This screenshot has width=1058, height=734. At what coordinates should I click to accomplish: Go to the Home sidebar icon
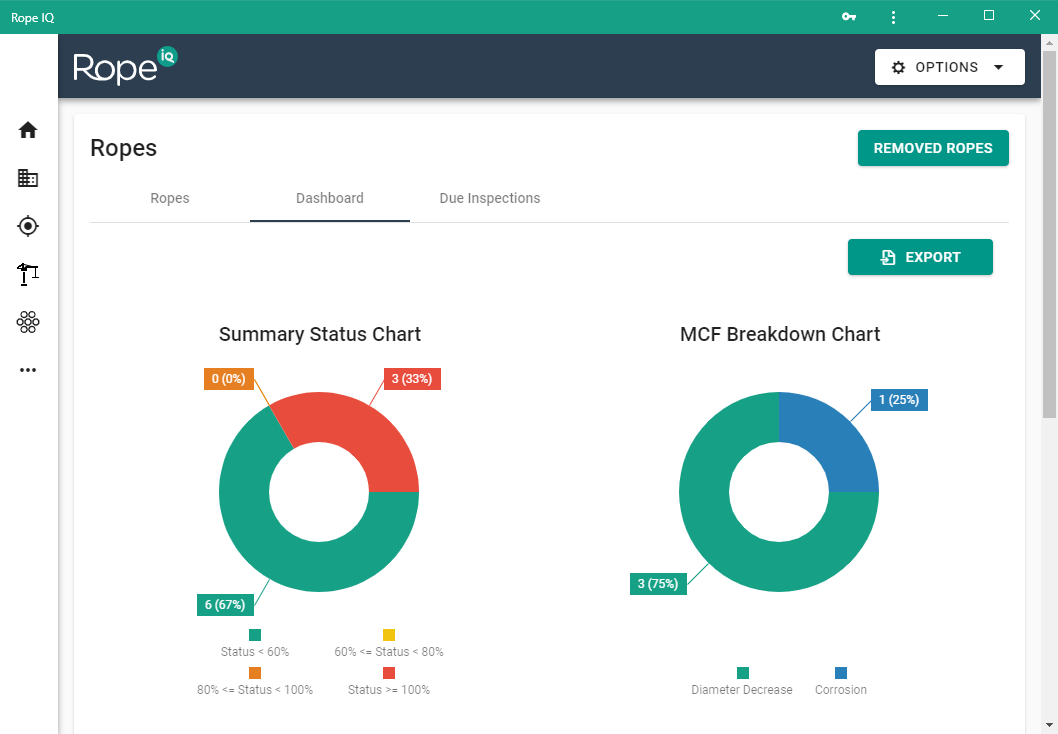28,130
